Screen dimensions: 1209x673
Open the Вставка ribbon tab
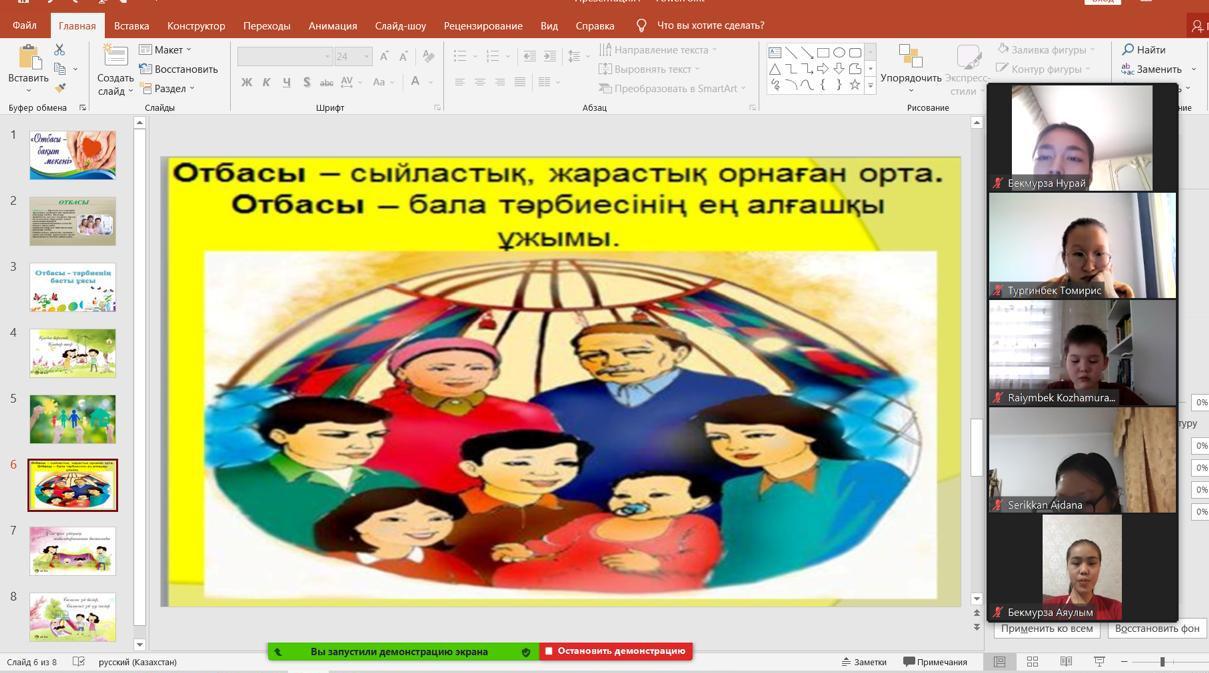[x=131, y=26]
